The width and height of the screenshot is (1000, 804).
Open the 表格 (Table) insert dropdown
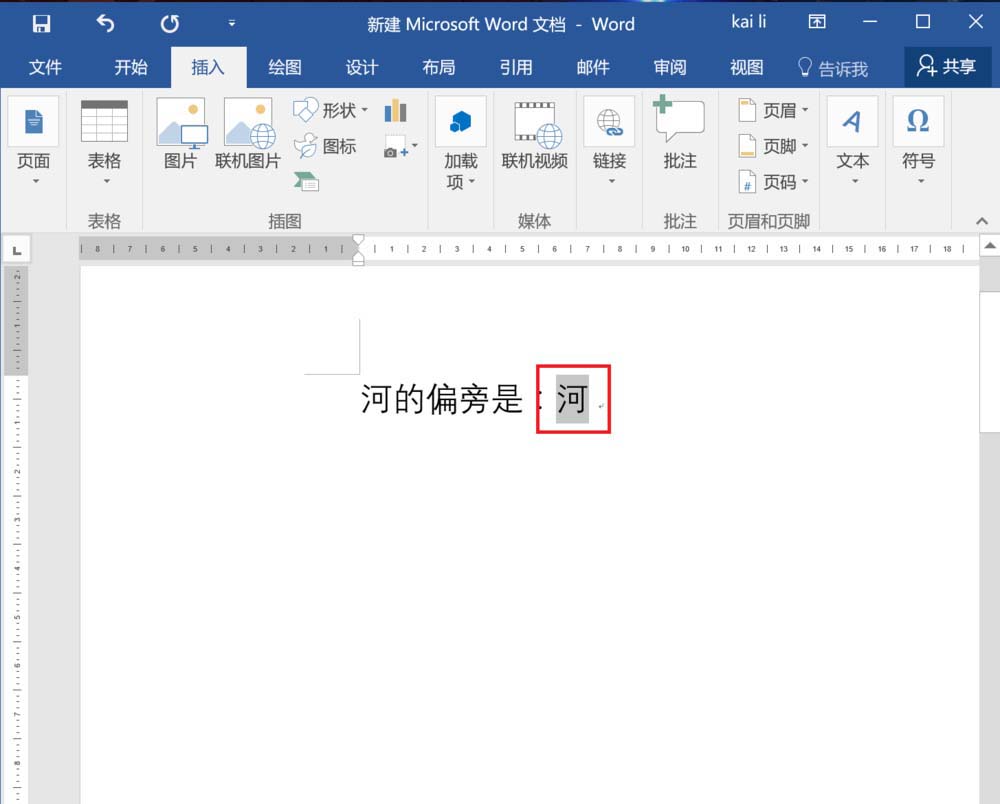click(x=104, y=142)
